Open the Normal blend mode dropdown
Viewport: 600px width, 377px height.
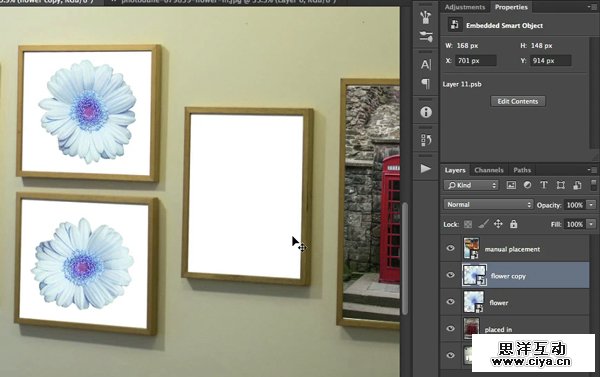pyautogui.click(x=488, y=204)
